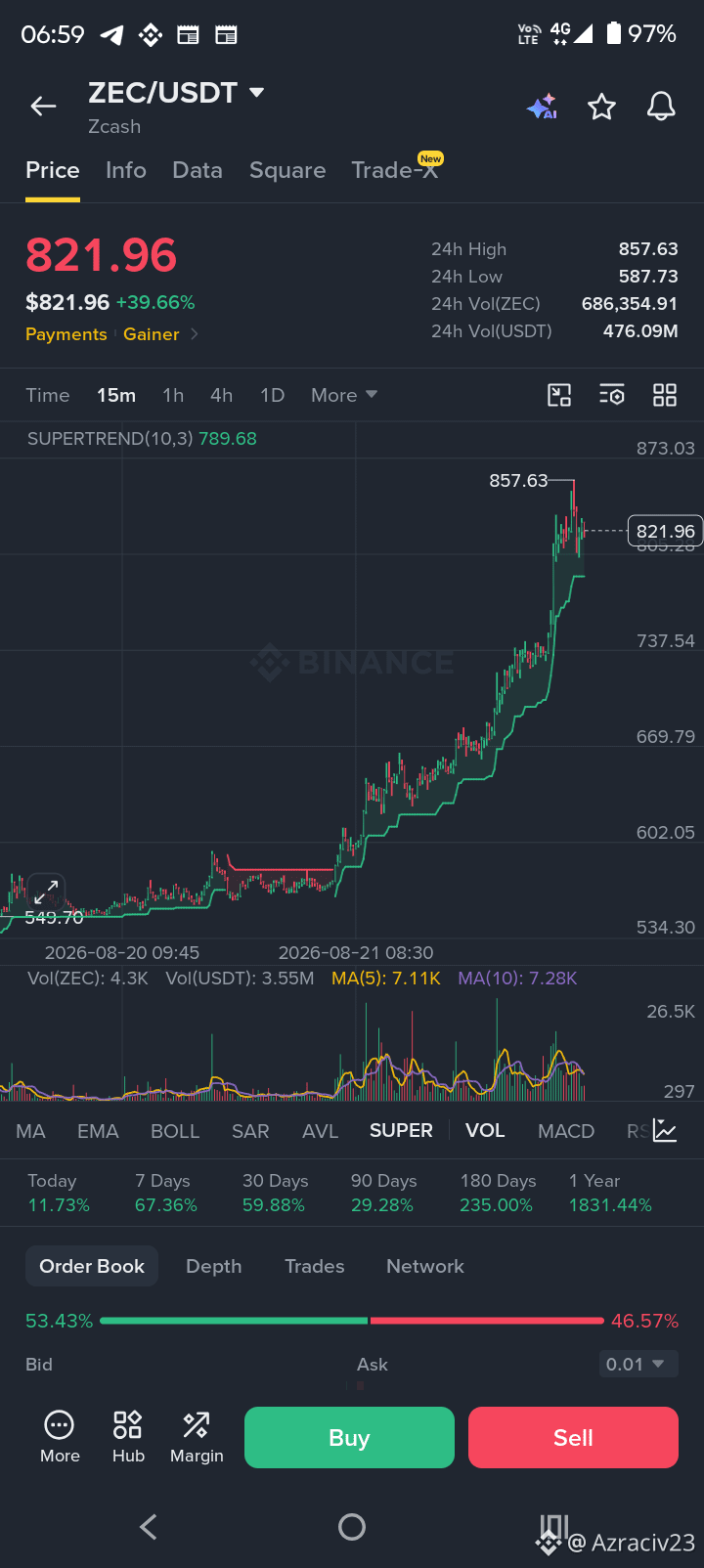Open the AI assistant sparkle icon
This screenshot has height=1568, width=704.
click(542, 107)
